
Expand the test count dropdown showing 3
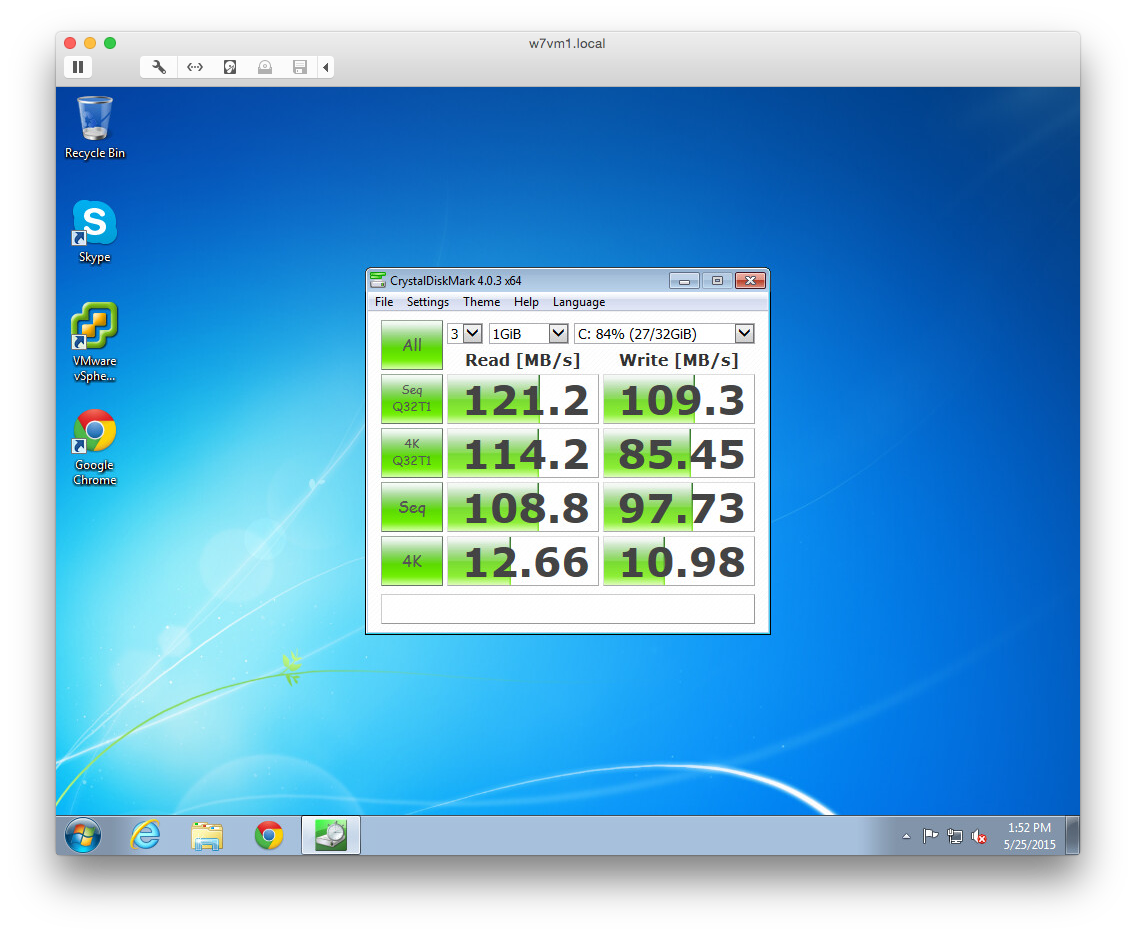click(x=473, y=334)
